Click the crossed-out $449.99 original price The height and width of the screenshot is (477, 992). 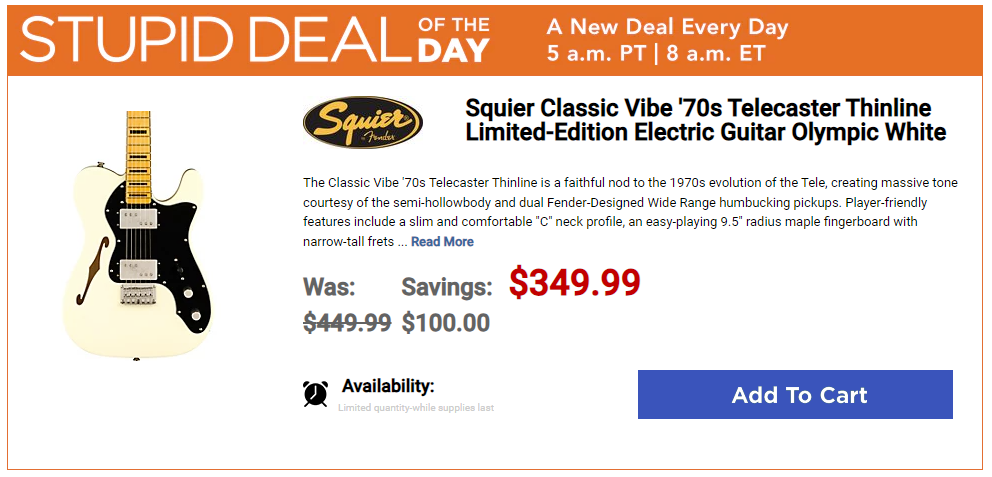[x=347, y=323]
